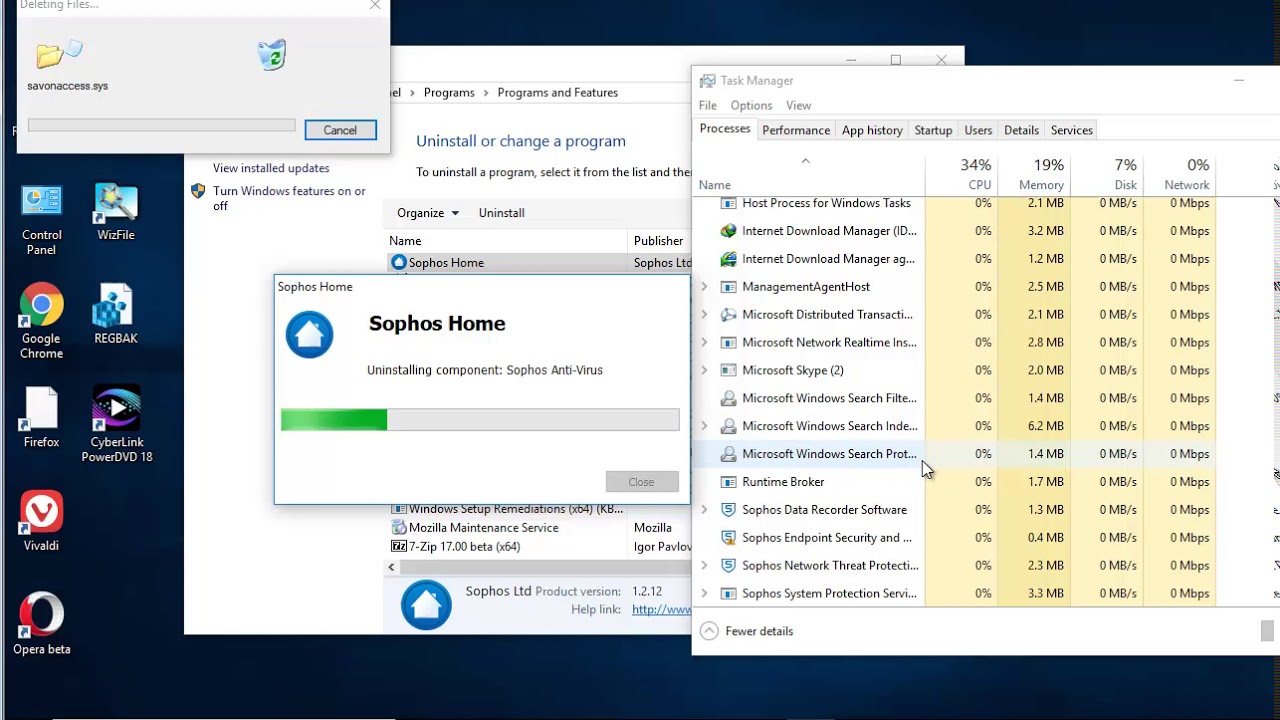This screenshot has width=1280, height=720.
Task: Expand Microsoft Network Realtime Inspection group
Action: [x=704, y=343]
